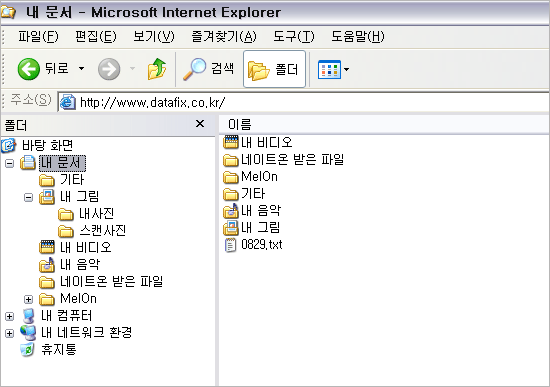This screenshot has width=550, height=387.
Task: Open the 도구(T) menu
Action: pyautogui.click(x=294, y=36)
